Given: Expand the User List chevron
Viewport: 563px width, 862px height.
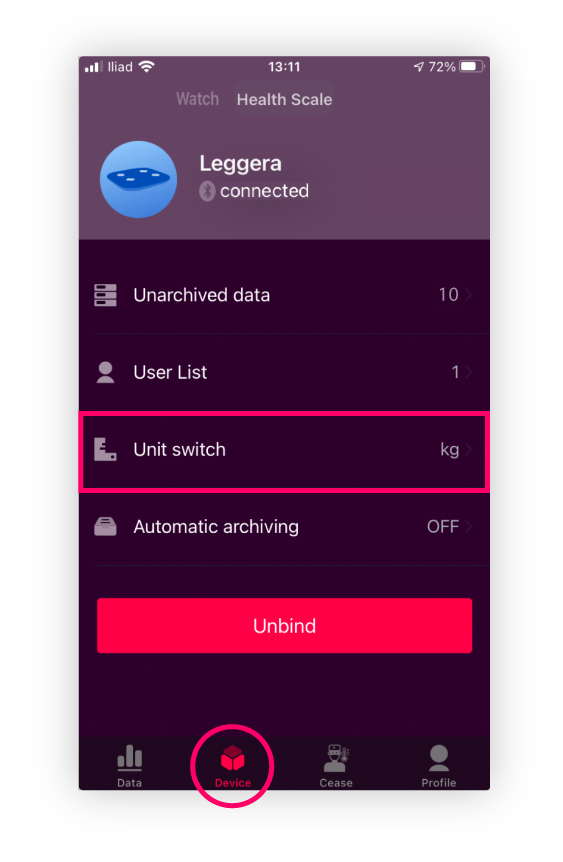Looking at the screenshot, I should [x=469, y=372].
